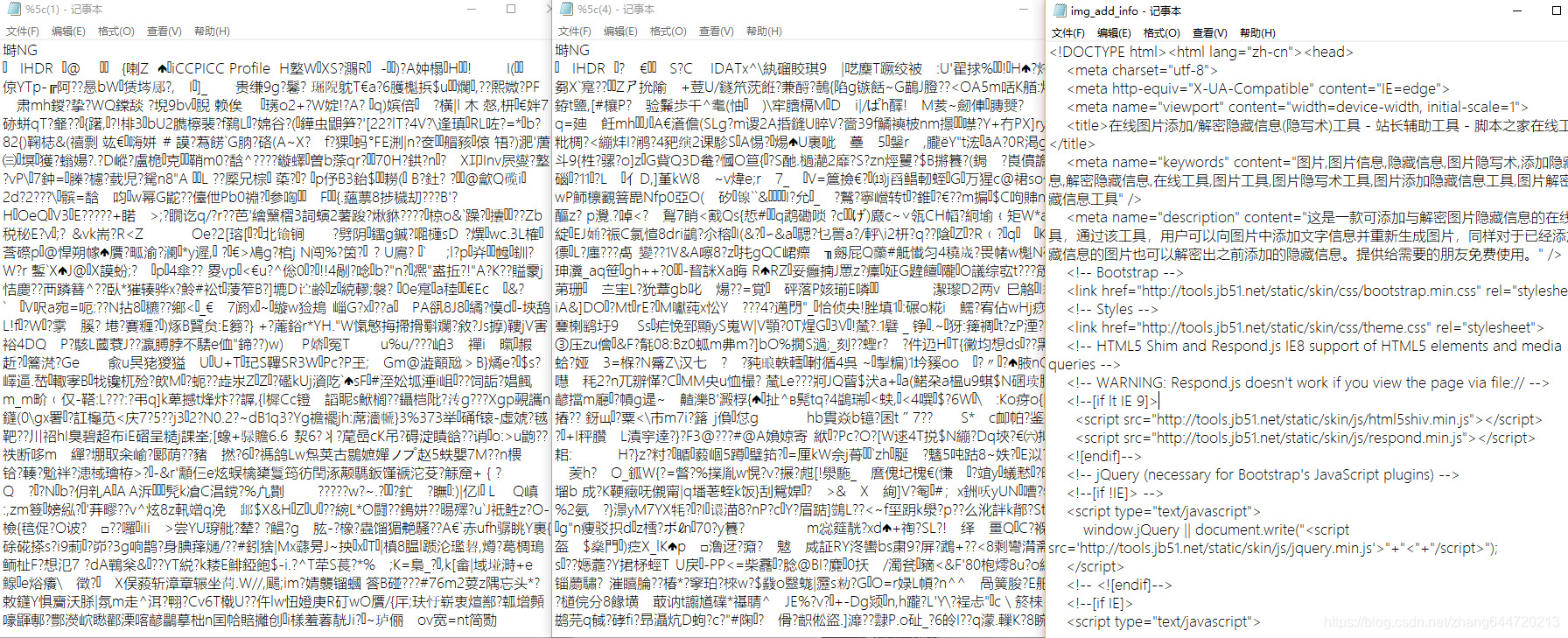Click the <!DOCTYPE html> line
This screenshot has width=1568, height=638.
[1201, 52]
